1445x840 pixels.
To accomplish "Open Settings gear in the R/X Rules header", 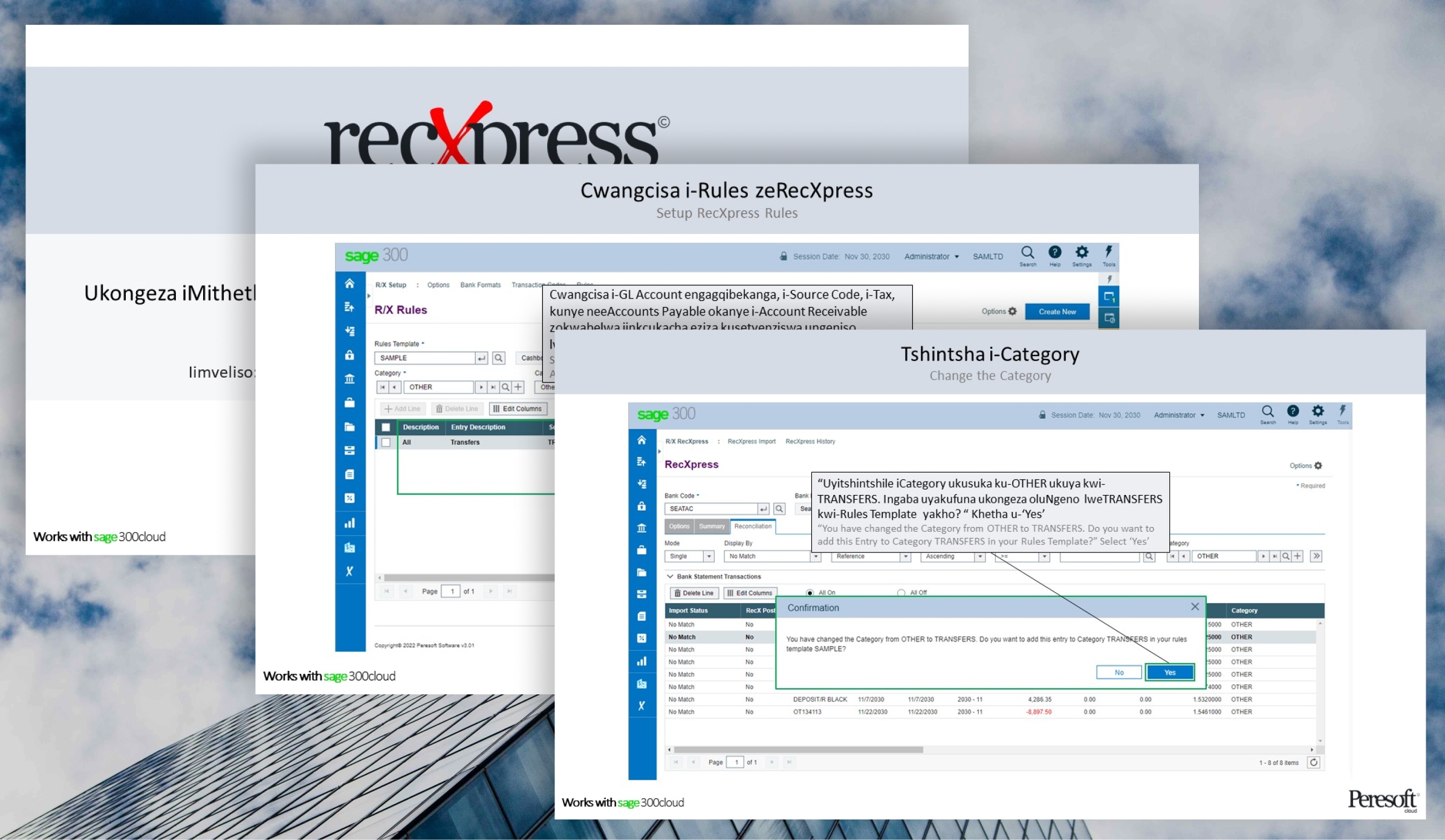I will point(1082,256).
